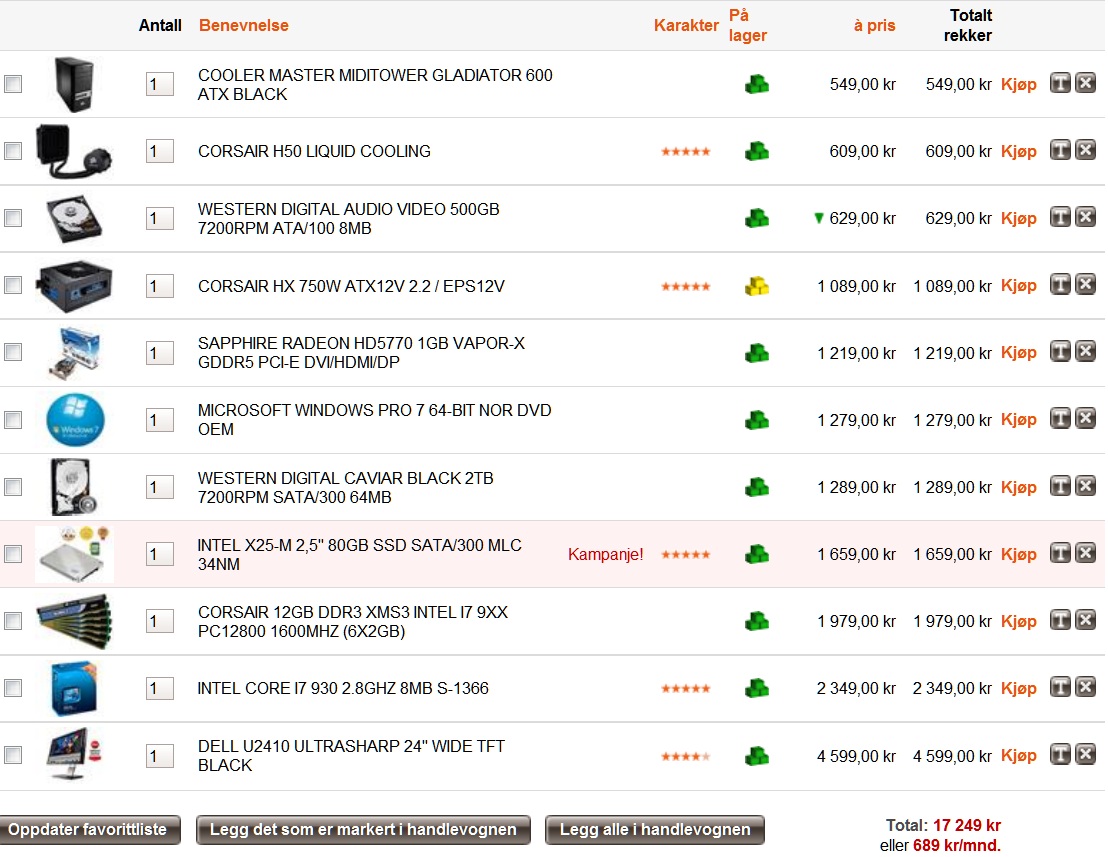This screenshot has width=1108, height=857.
Task: Click quantity field for Cooler Master Gladiator
Action: point(160,85)
